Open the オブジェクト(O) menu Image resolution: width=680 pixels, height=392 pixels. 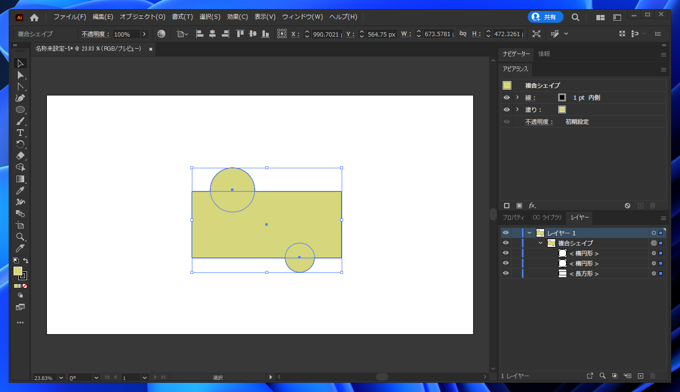(x=142, y=17)
